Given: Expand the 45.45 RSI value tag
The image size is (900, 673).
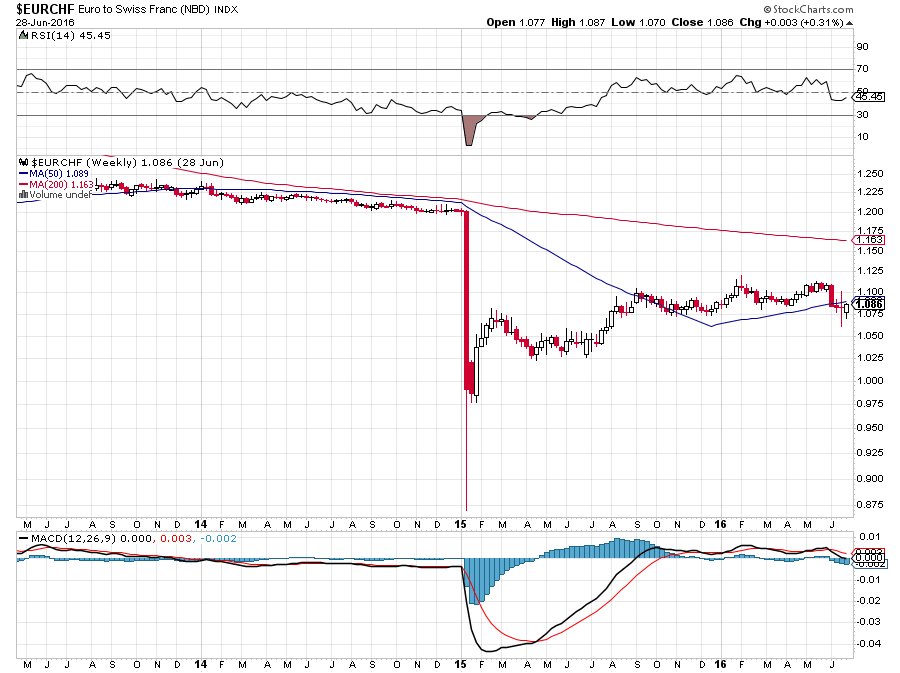Looking at the screenshot, I should click(x=869, y=97).
